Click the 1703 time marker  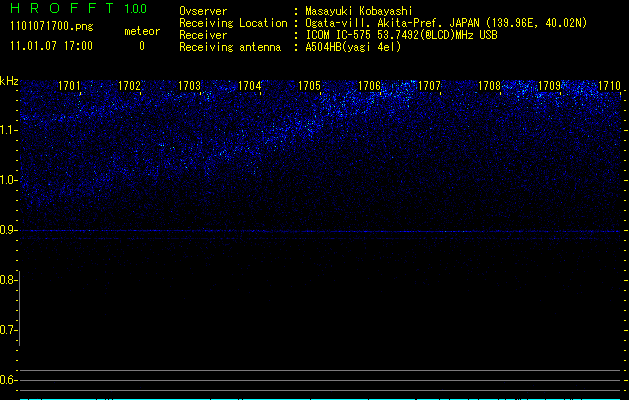[189, 86]
